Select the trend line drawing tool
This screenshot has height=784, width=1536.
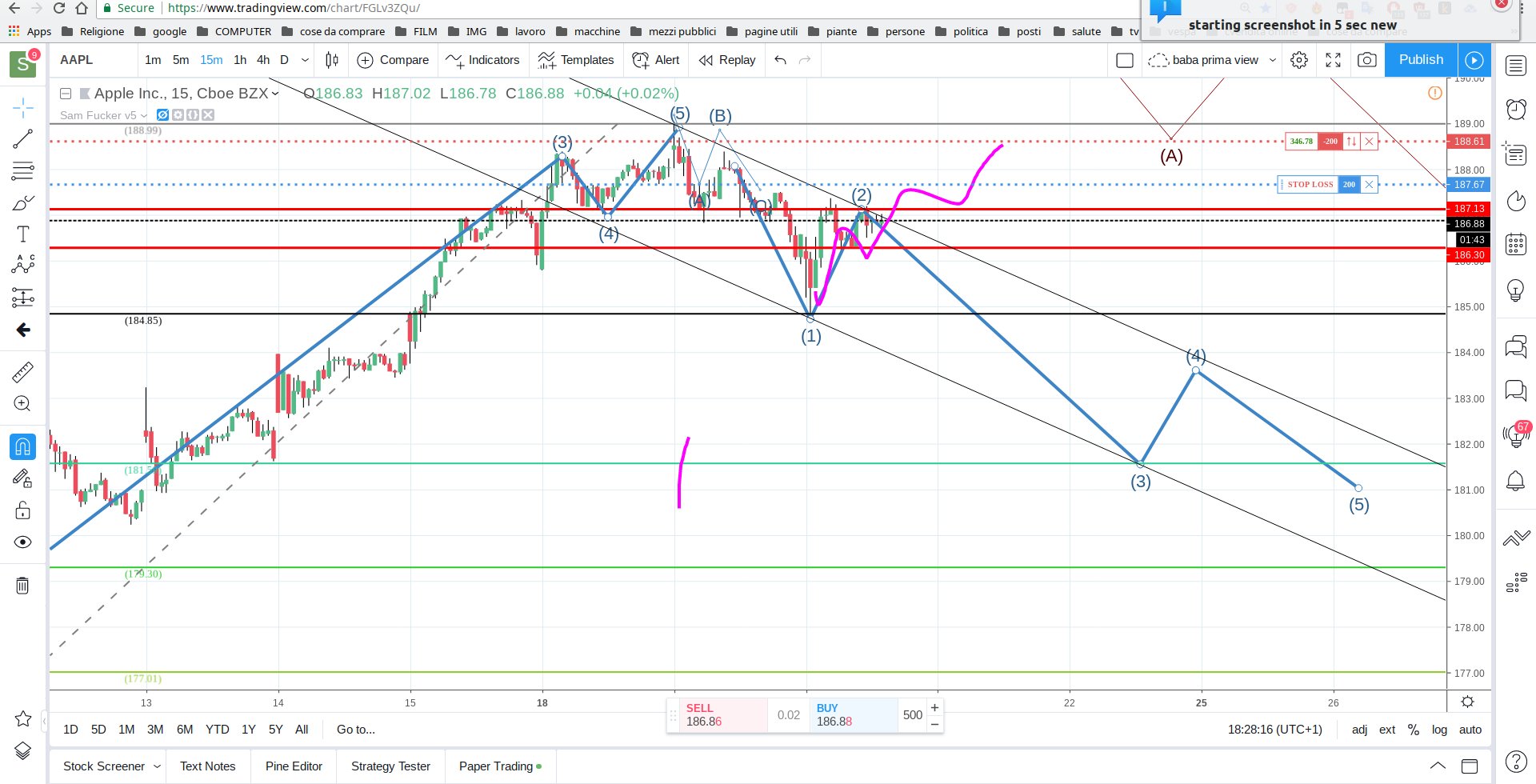tap(23, 139)
